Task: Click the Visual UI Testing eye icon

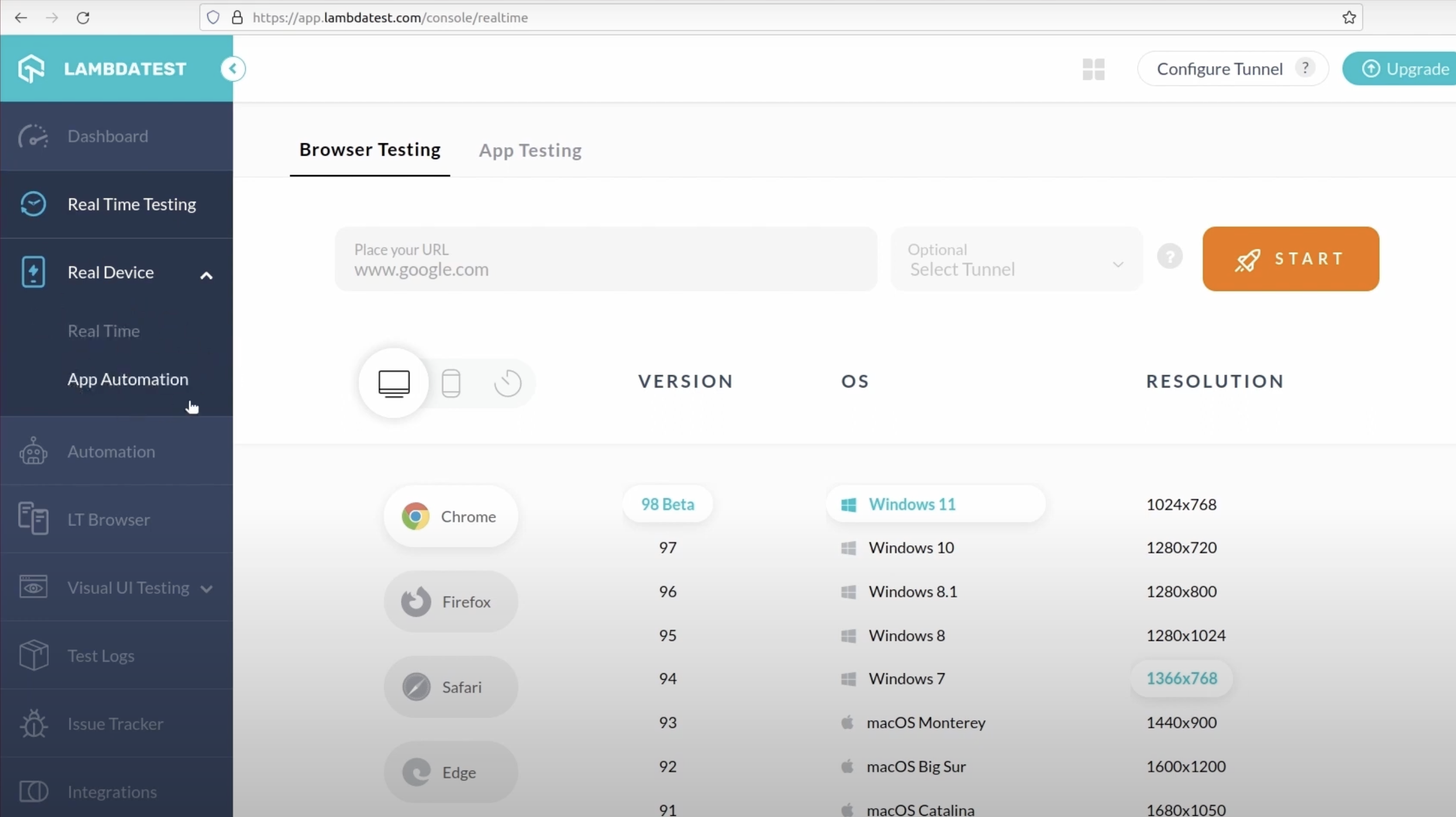Action: coord(33,587)
